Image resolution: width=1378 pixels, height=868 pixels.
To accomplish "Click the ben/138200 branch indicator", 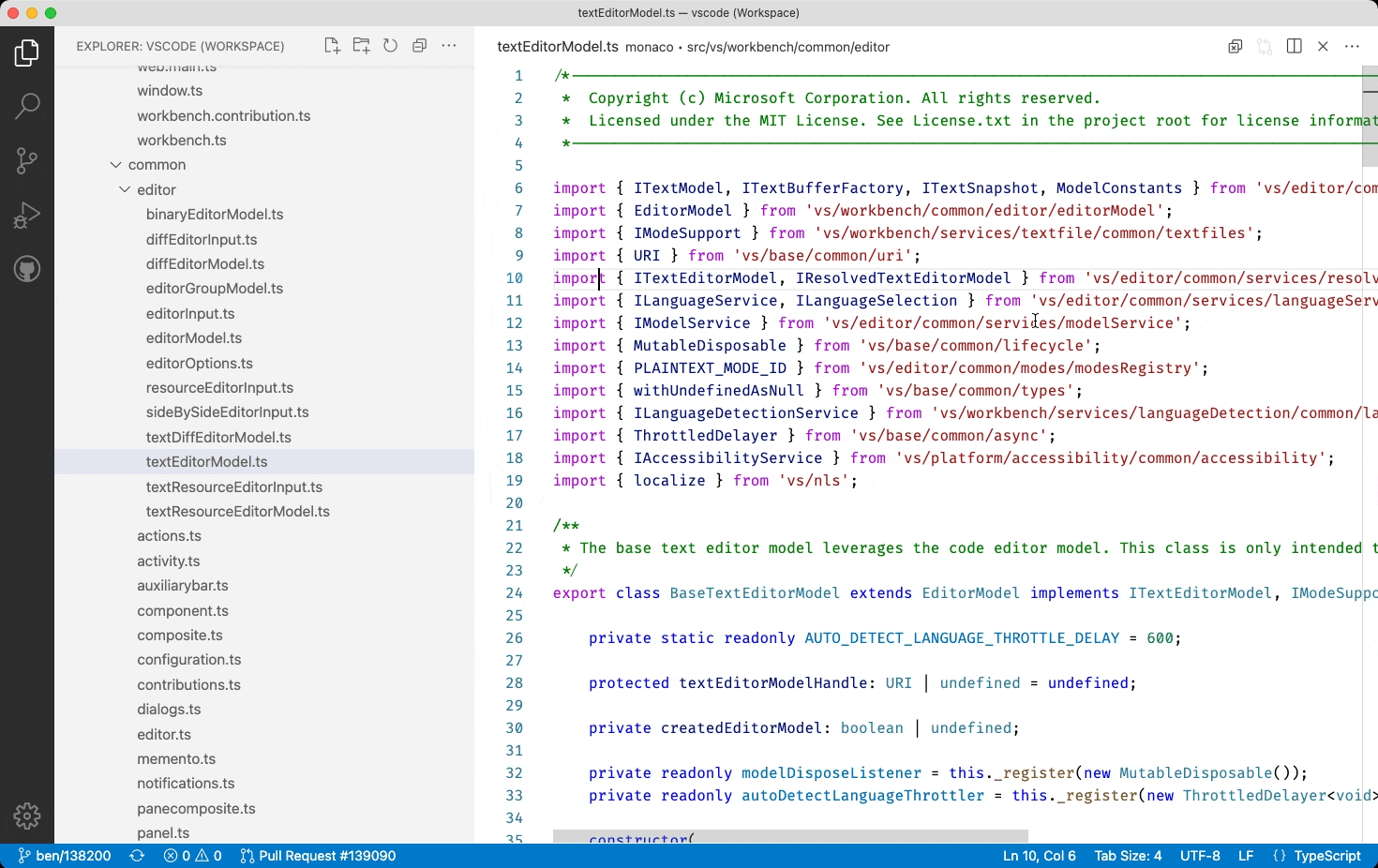I will click(64, 856).
